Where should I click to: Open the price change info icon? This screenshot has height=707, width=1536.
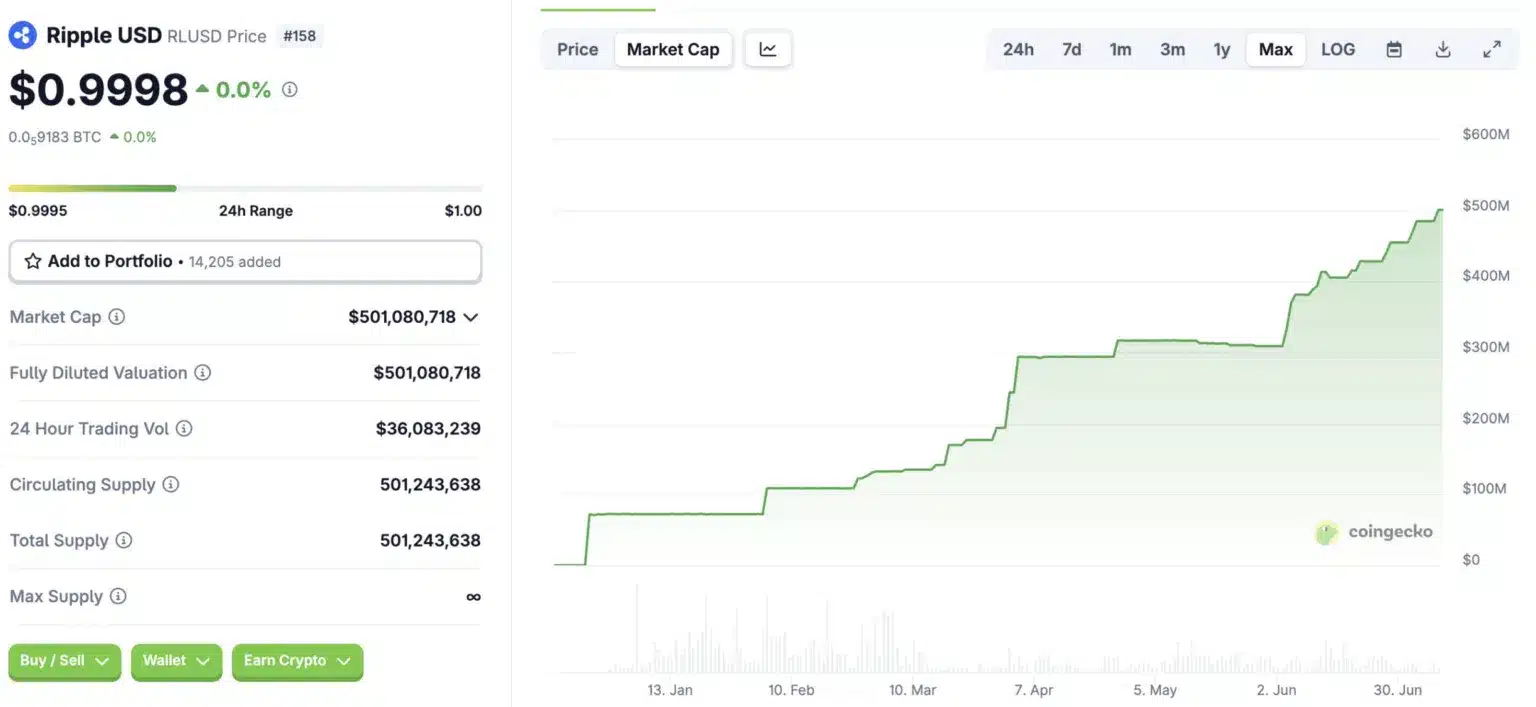click(290, 89)
